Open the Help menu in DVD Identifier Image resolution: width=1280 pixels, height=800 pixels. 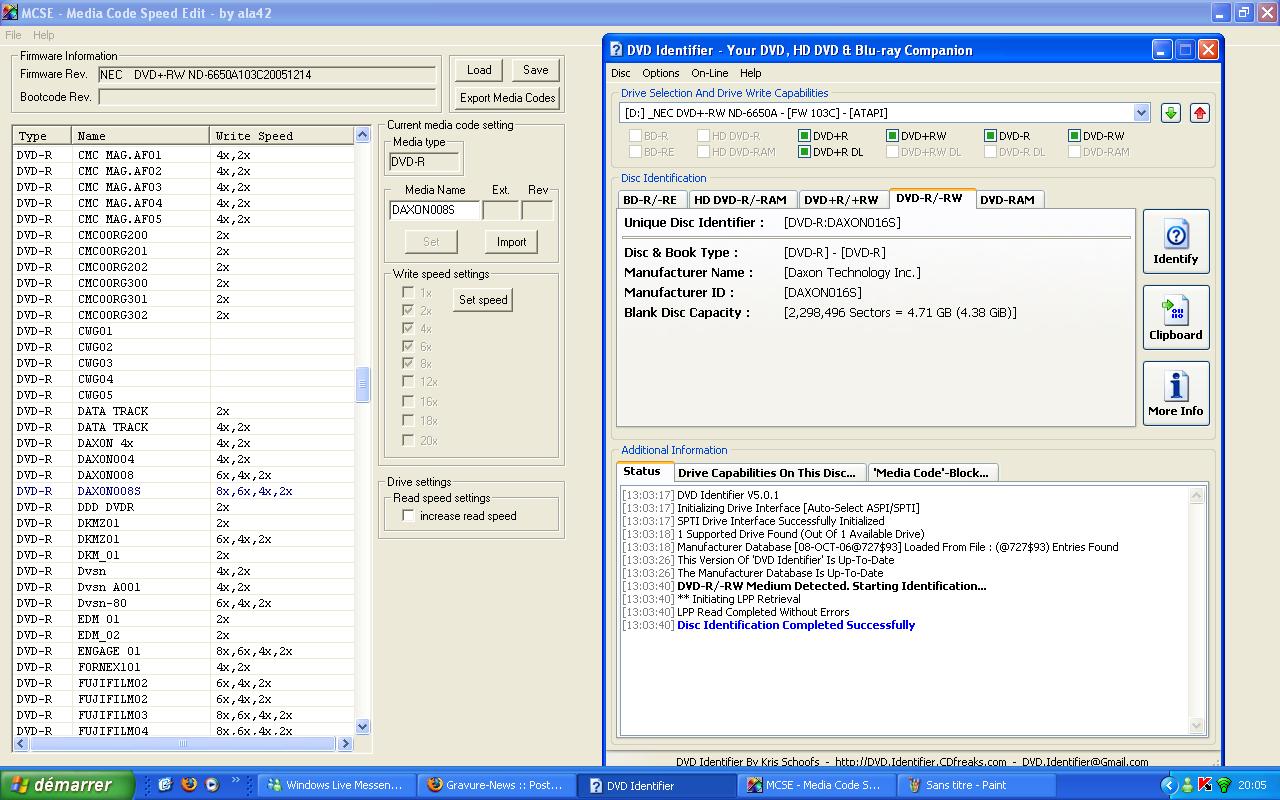tap(751, 73)
